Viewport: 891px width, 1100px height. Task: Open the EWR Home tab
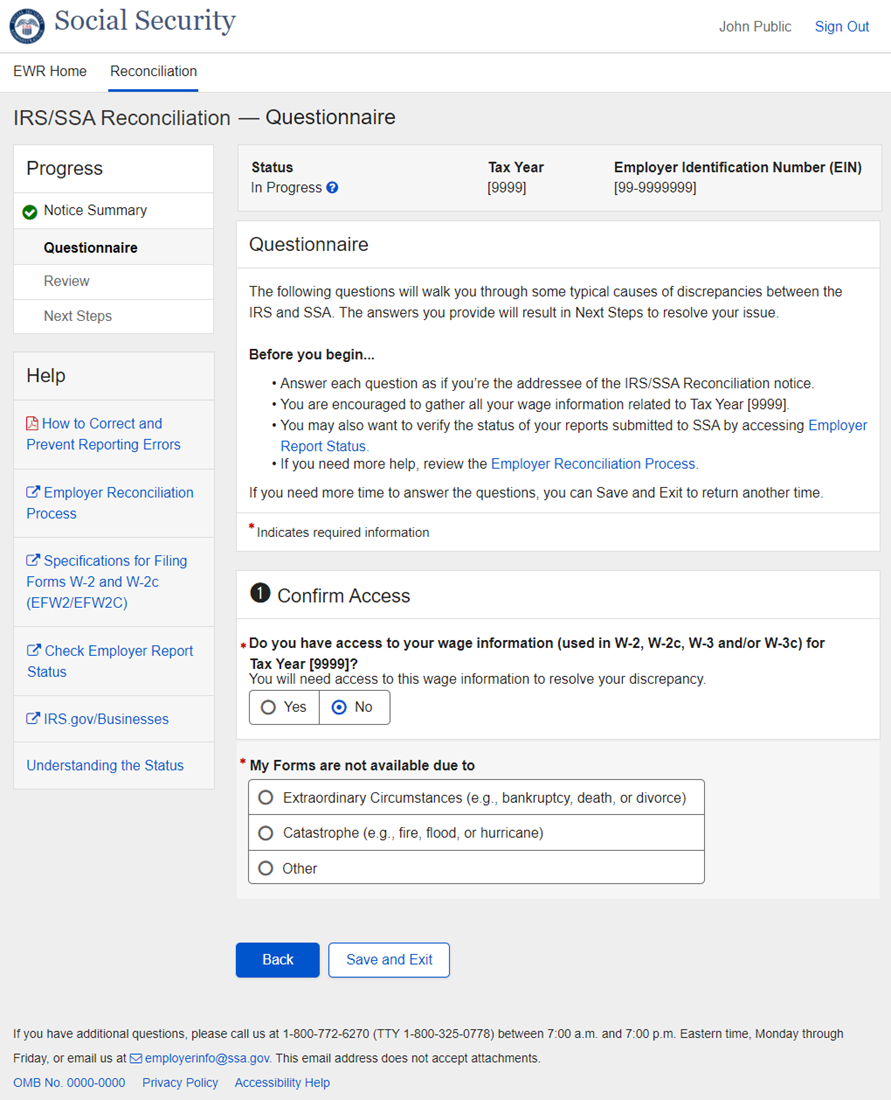click(50, 72)
